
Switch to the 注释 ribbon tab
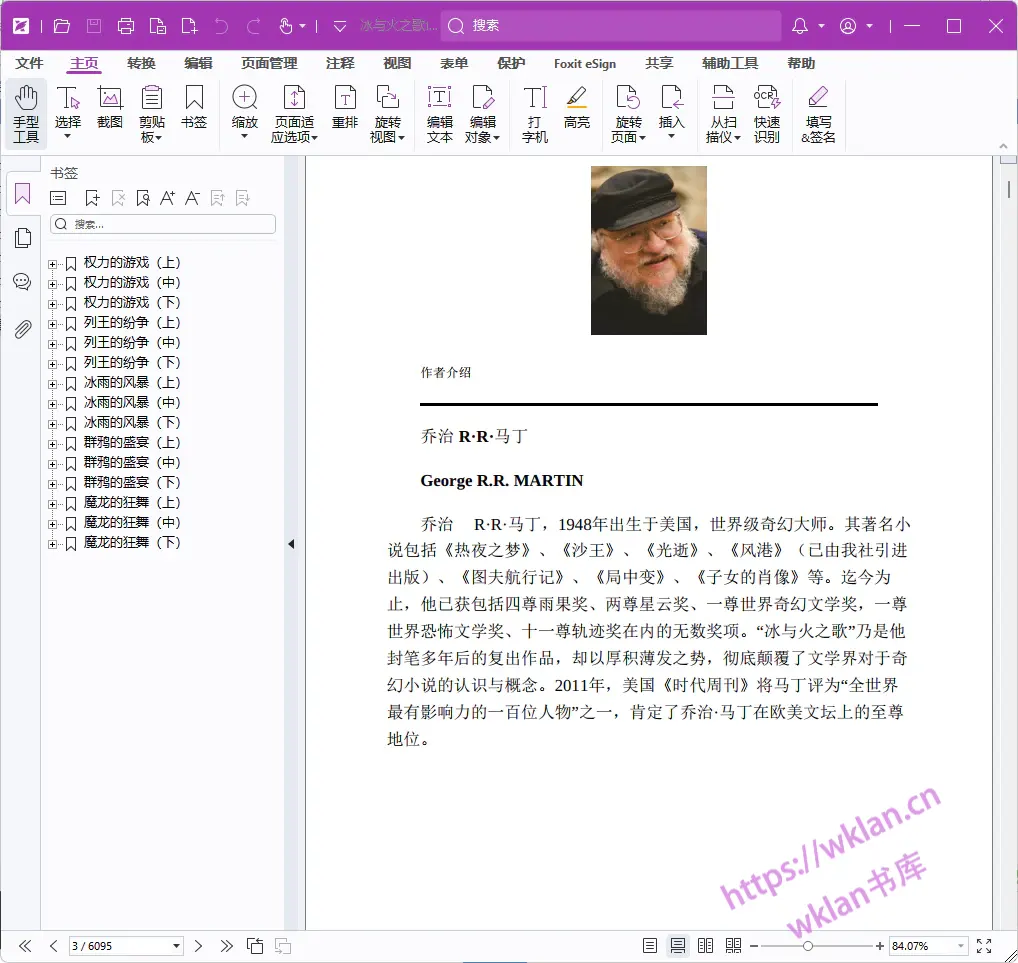point(340,63)
